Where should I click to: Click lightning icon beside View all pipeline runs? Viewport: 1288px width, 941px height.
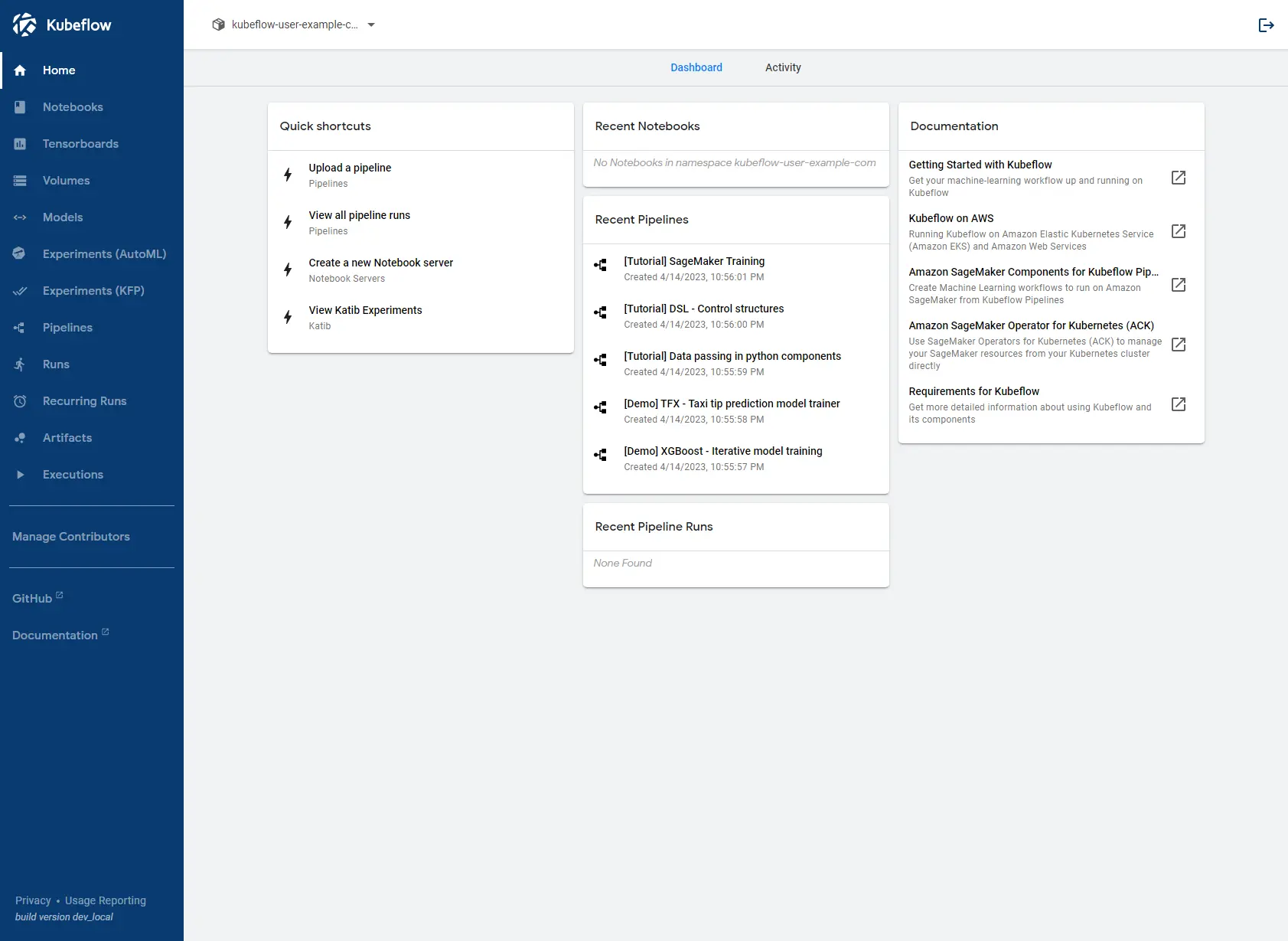pos(288,222)
